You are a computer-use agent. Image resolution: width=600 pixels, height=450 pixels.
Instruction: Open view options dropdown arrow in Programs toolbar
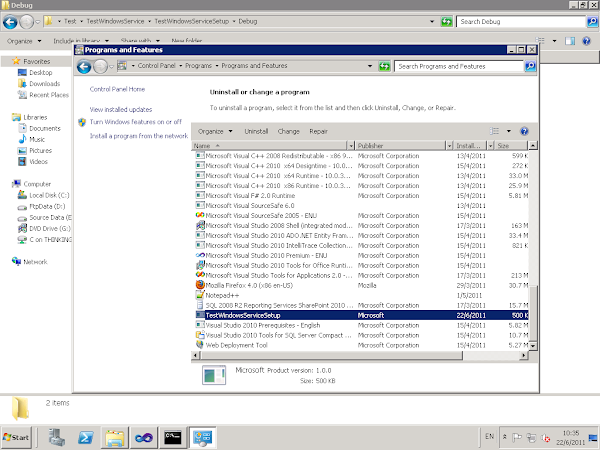509,131
